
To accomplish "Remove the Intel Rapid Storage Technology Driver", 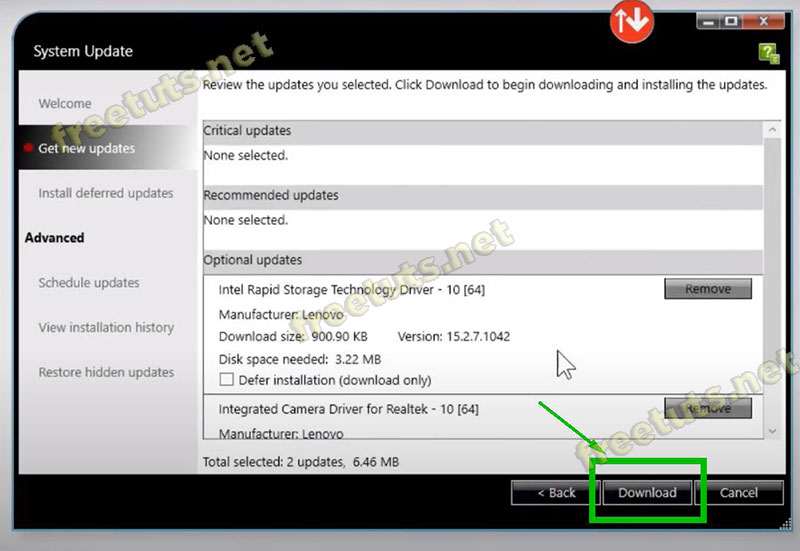I will pyautogui.click(x=708, y=289).
